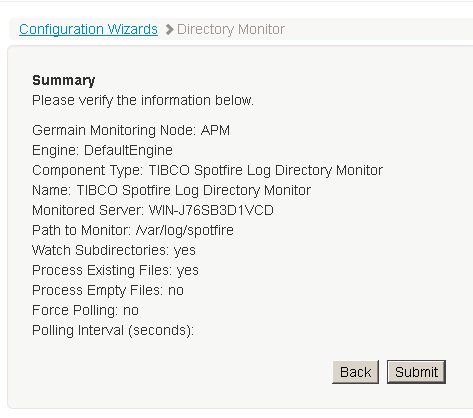Select the Germain Monitoring Node: APM line
Screen dimensions: 473x418
coord(131,130)
